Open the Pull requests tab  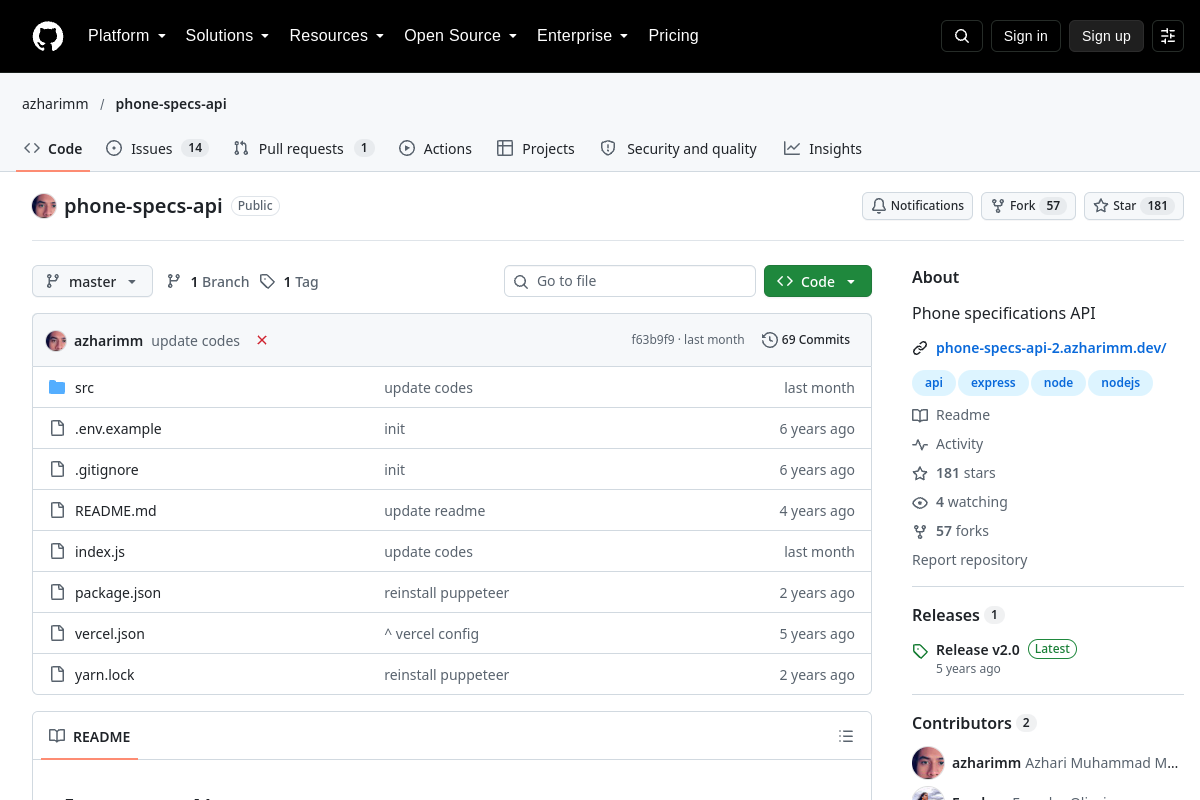[303, 149]
